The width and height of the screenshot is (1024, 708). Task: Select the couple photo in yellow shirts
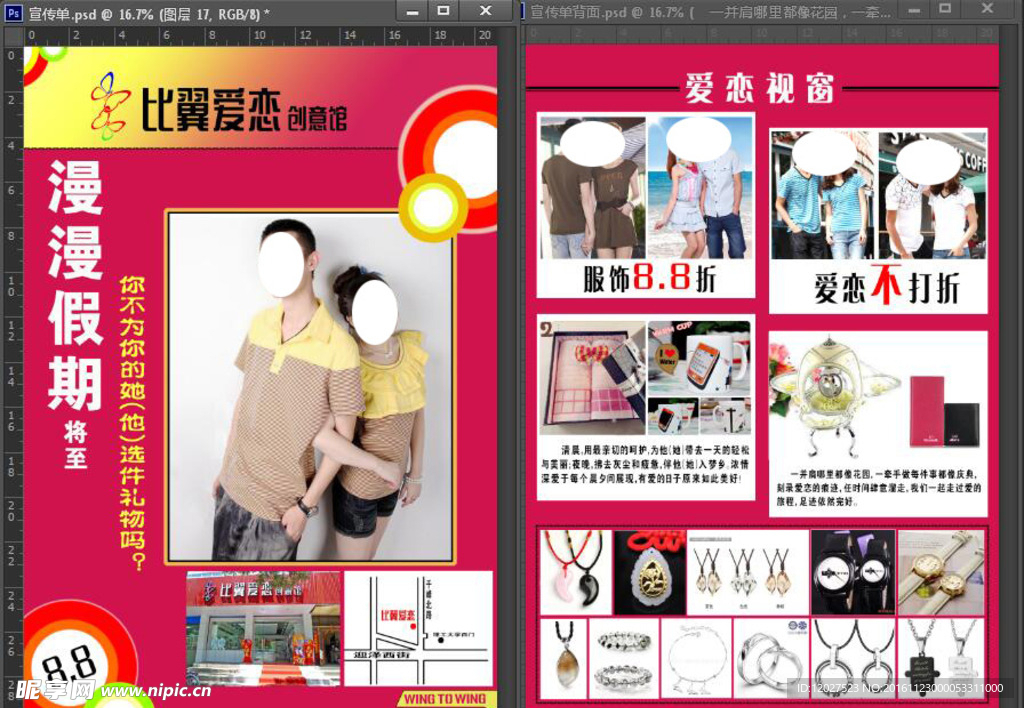pos(310,387)
